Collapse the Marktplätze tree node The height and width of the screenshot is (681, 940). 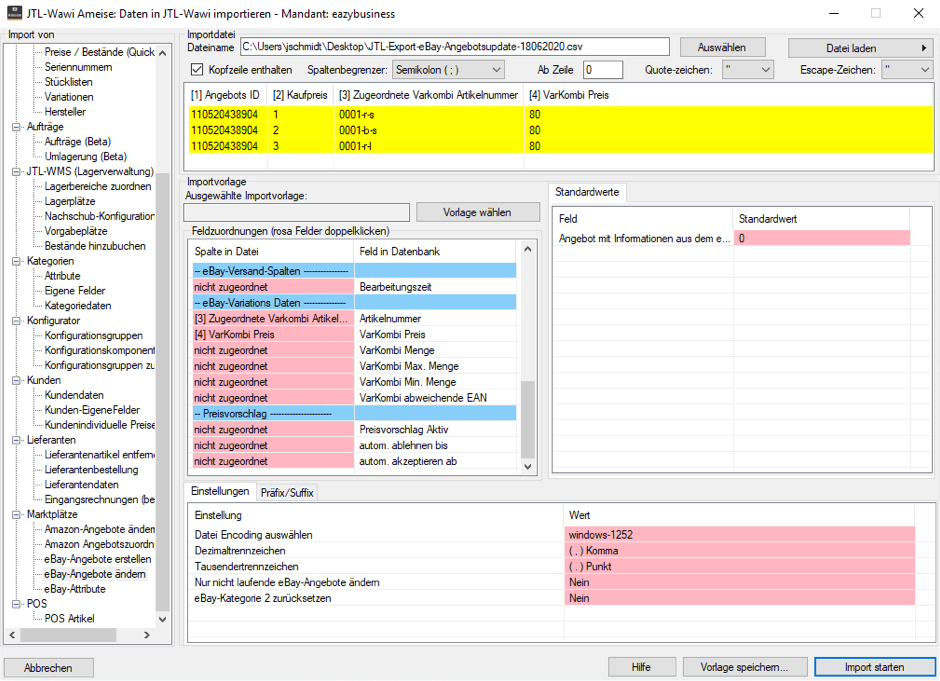[x=16, y=514]
